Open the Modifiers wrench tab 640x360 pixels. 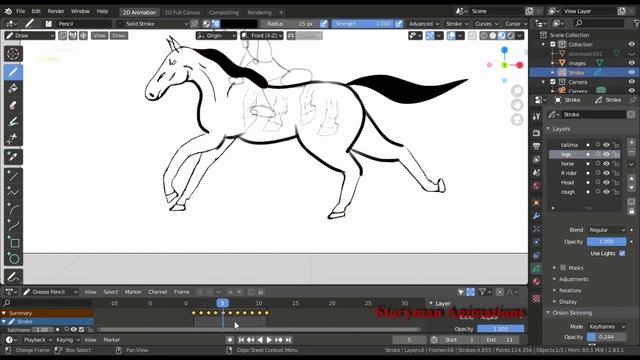pos(536,216)
